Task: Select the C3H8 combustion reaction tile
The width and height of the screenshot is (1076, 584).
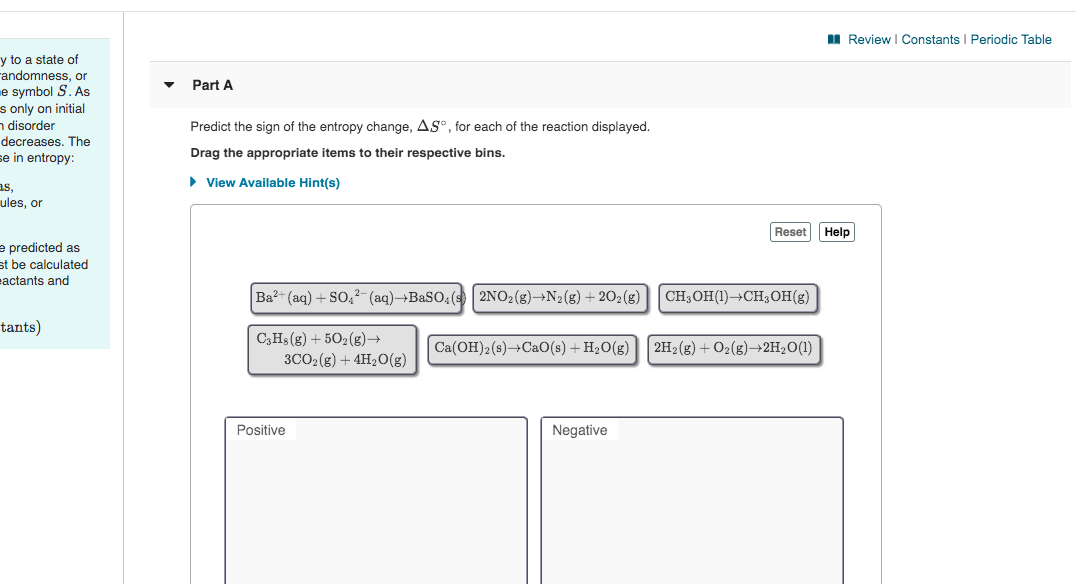Action: (x=331, y=350)
